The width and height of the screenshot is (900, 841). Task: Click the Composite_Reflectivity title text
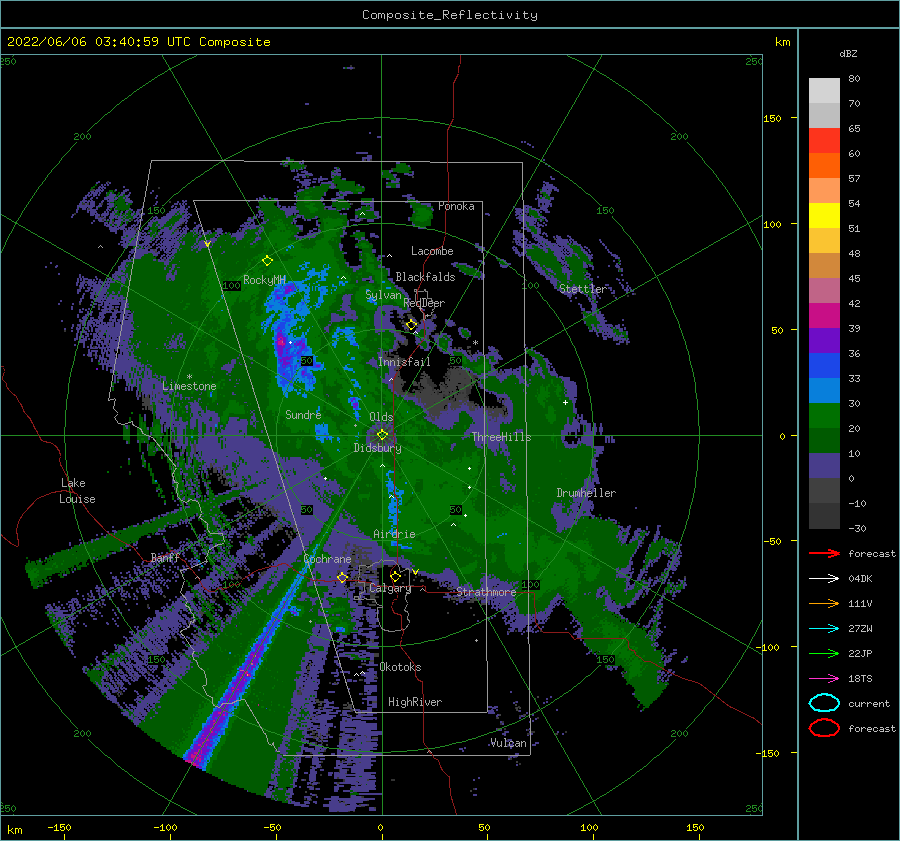click(x=450, y=15)
